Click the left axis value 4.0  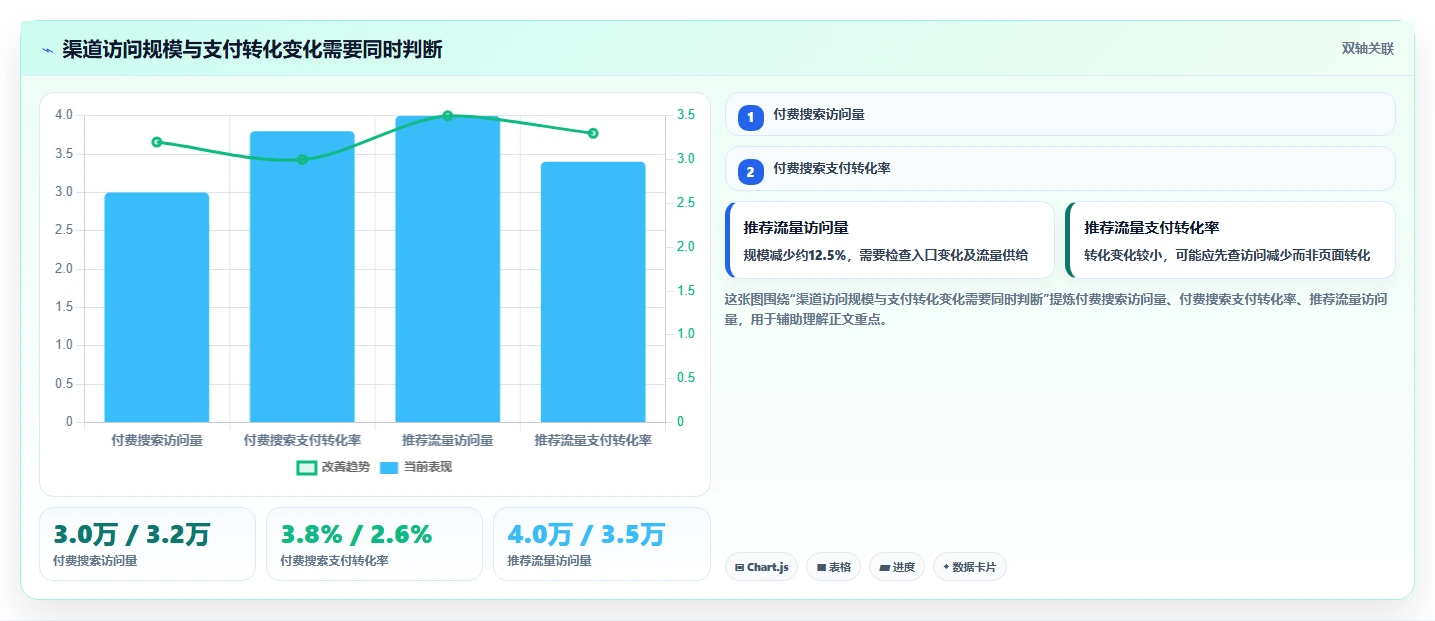64,115
